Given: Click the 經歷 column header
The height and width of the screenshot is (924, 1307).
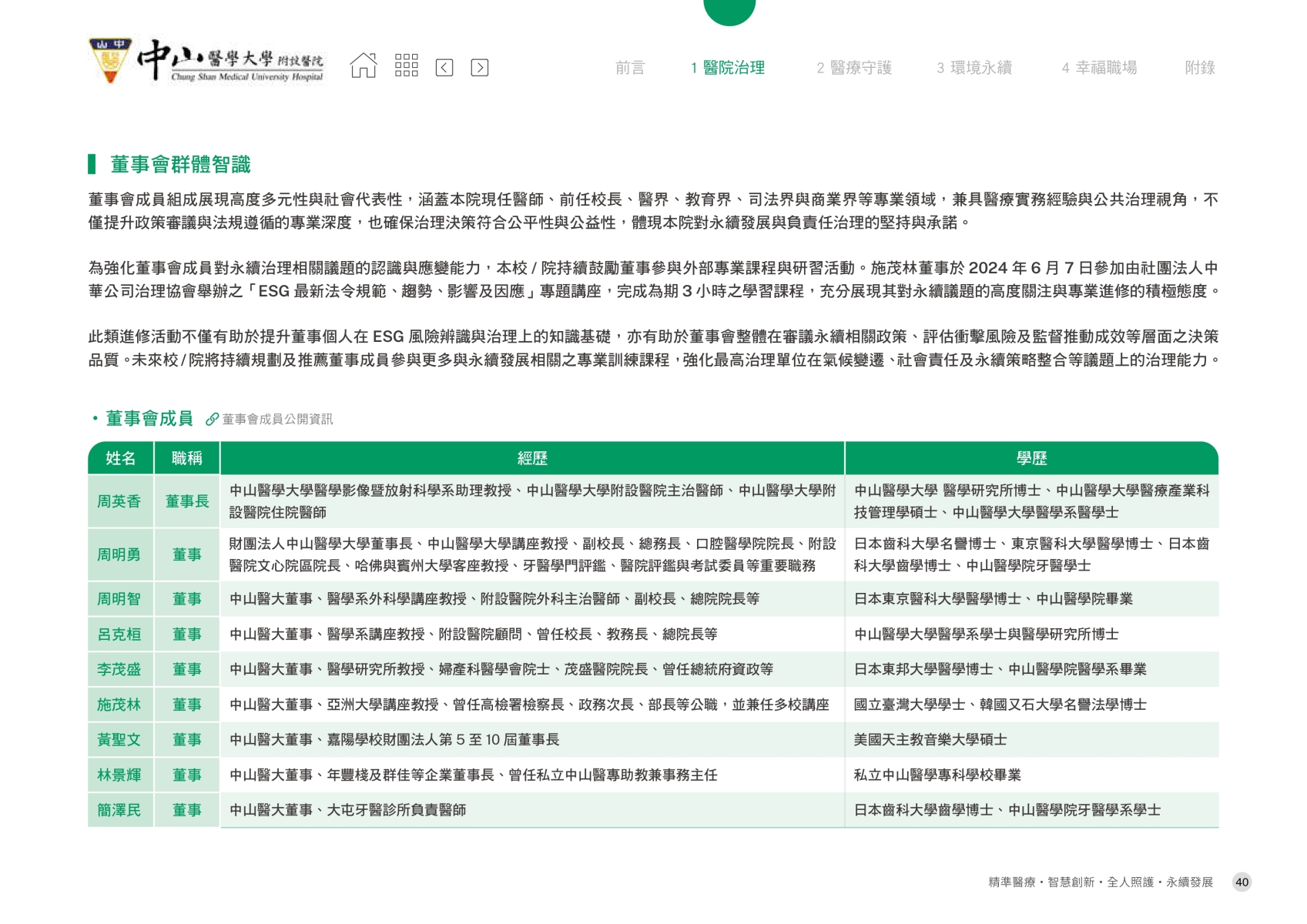Looking at the screenshot, I should [532, 458].
